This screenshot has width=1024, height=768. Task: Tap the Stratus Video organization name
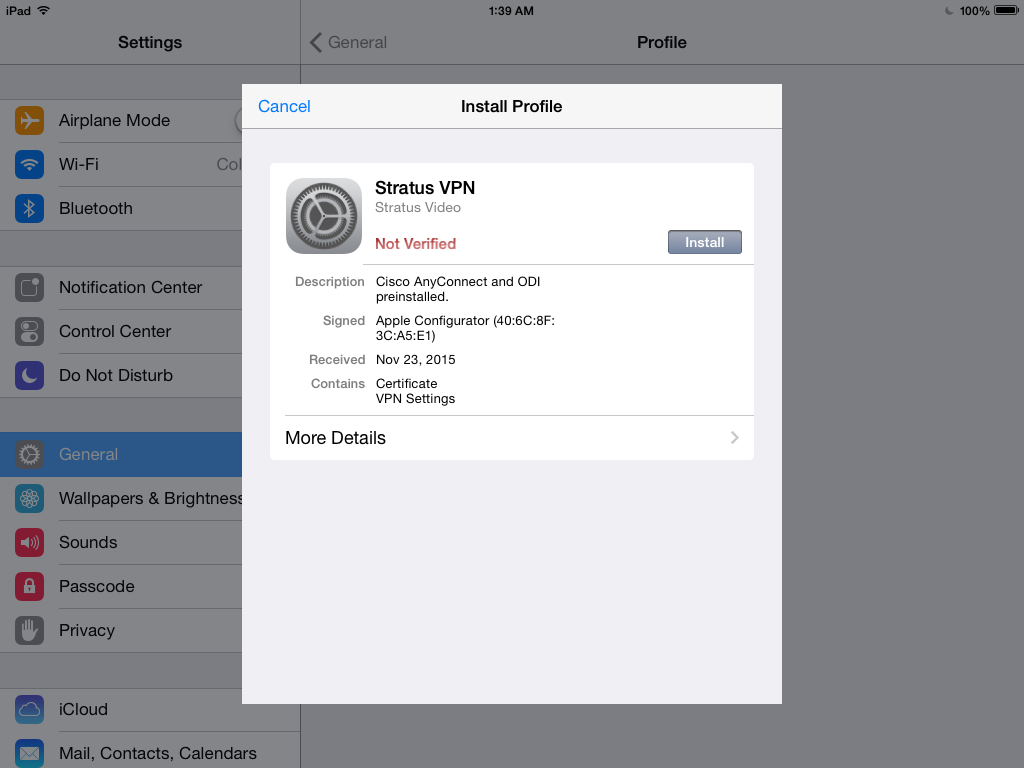tap(418, 208)
